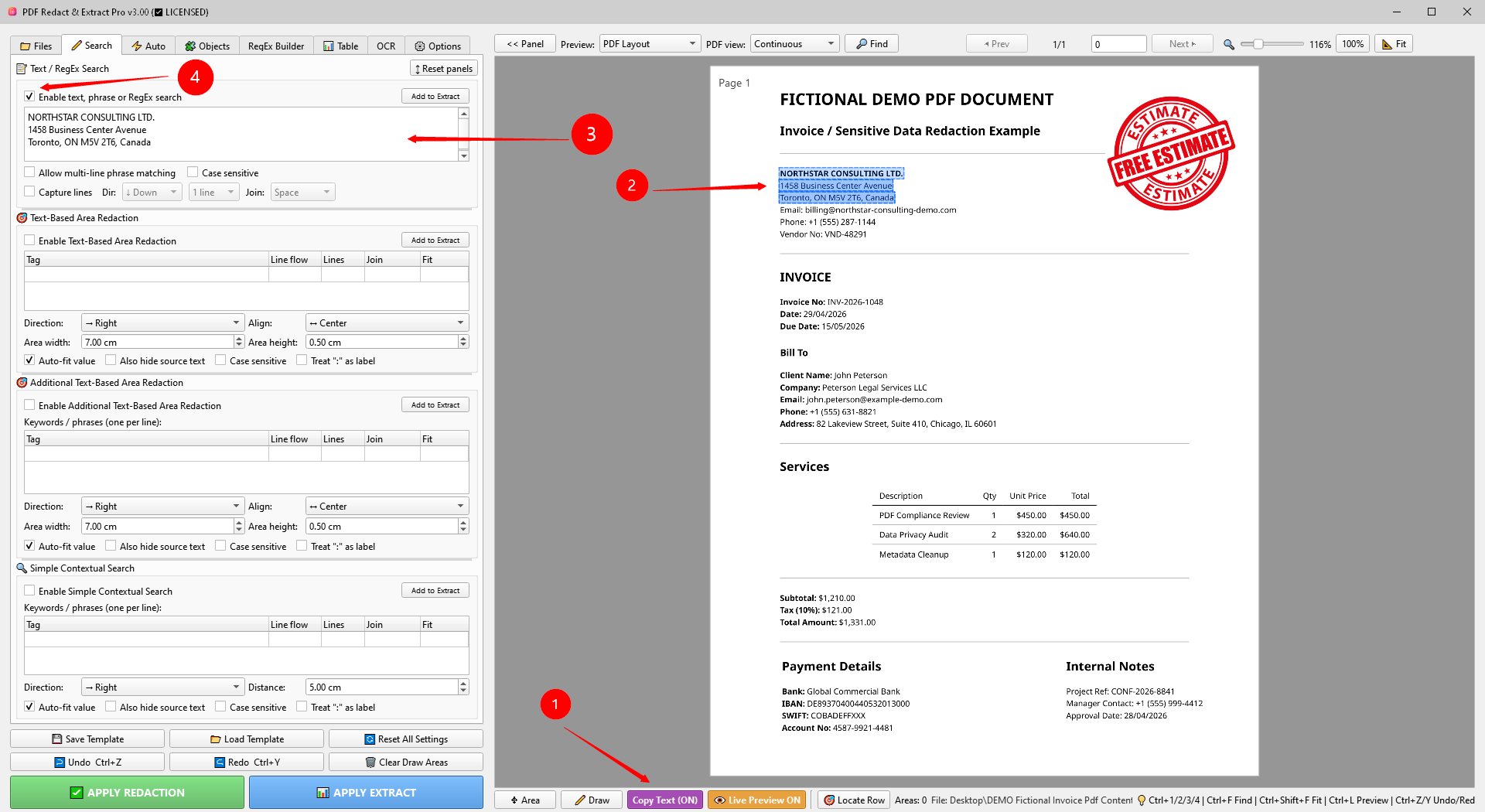Switch to the RegEx Builder tab

click(x=276, y=46)
